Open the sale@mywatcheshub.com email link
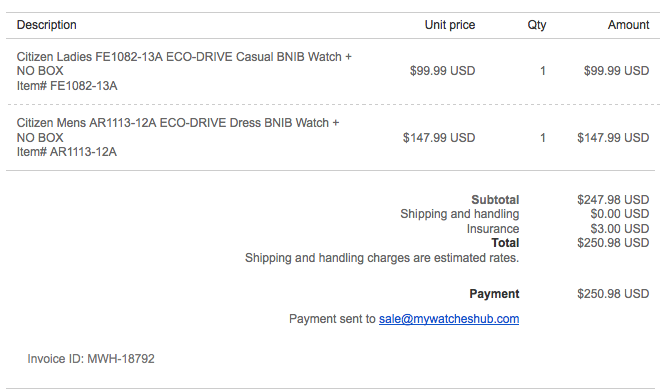Viewport: 667px width, 389px height. (449, 319)
